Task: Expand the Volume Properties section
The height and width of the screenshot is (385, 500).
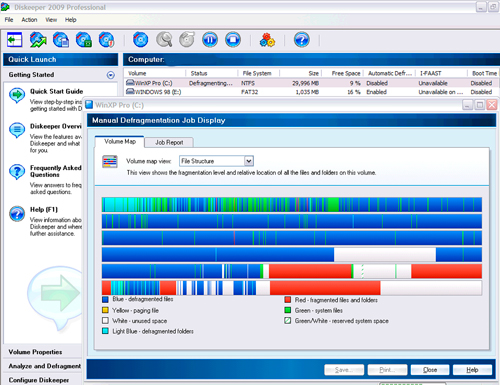Action: click(x=35, y=352)
